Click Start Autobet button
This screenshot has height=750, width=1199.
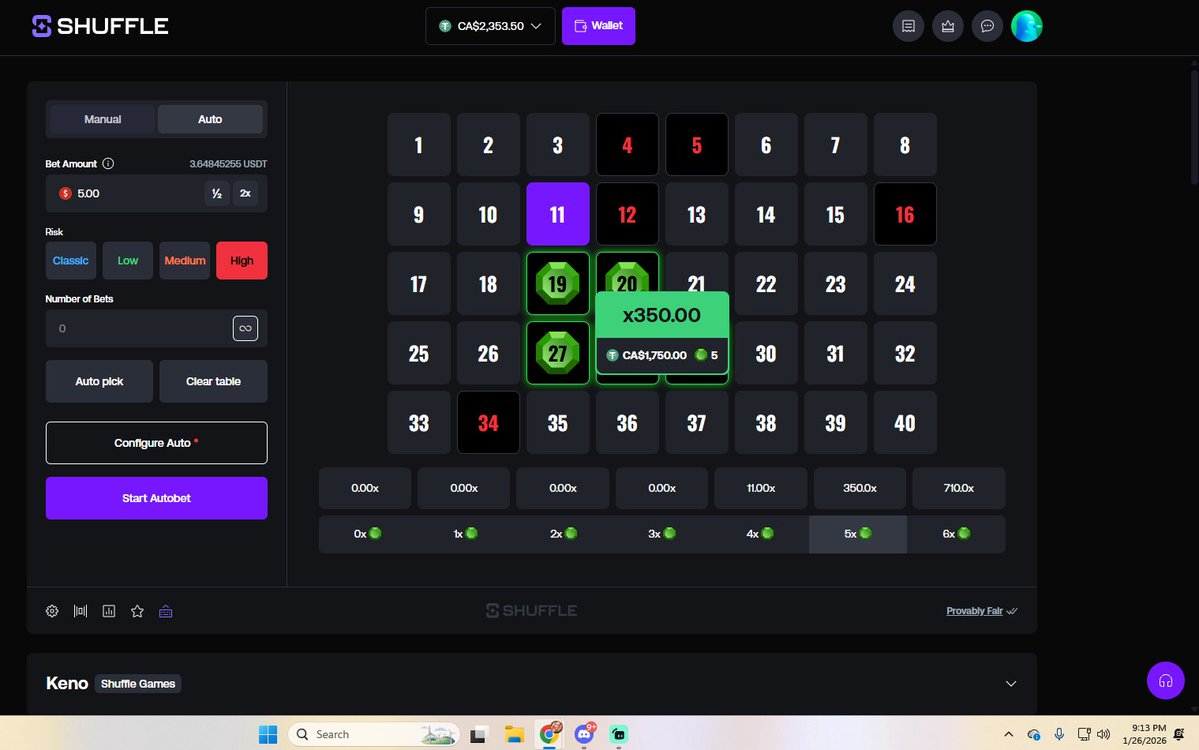click(157, 498)
